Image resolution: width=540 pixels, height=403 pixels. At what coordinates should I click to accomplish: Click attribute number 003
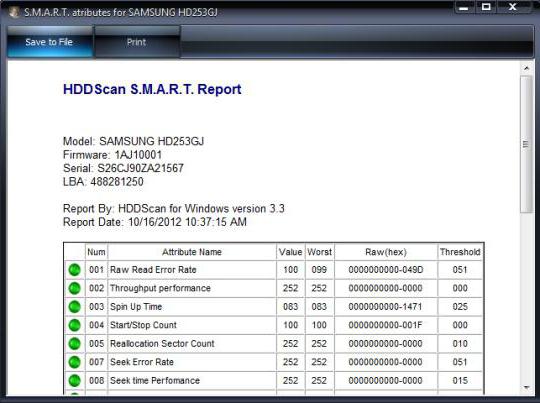click(96, 307)
